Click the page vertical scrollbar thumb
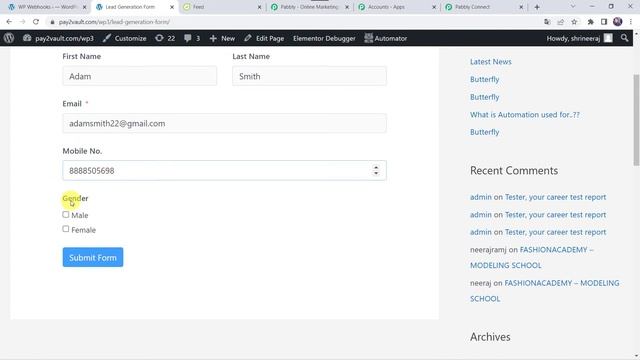 click(636, 120)
